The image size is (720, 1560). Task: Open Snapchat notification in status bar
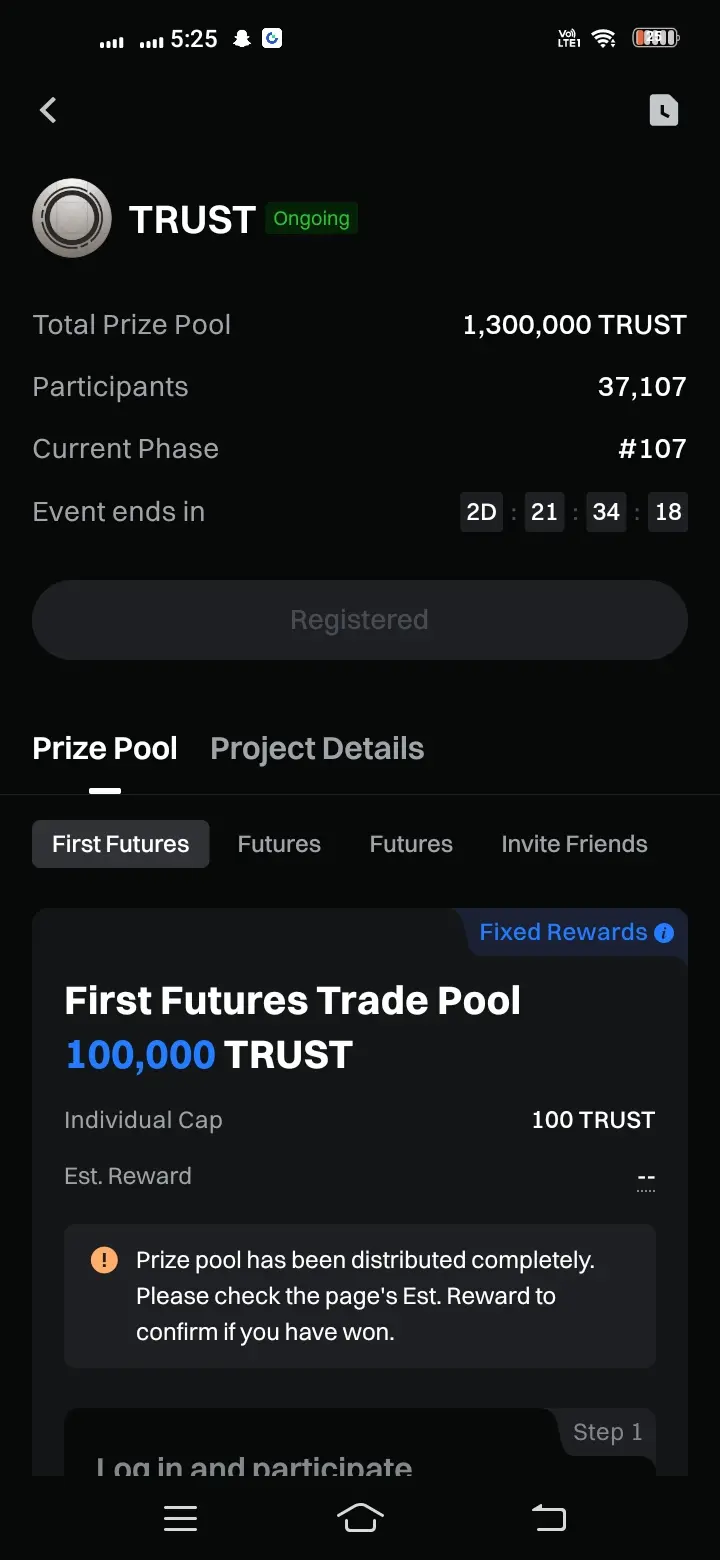(x=241, y=39)
